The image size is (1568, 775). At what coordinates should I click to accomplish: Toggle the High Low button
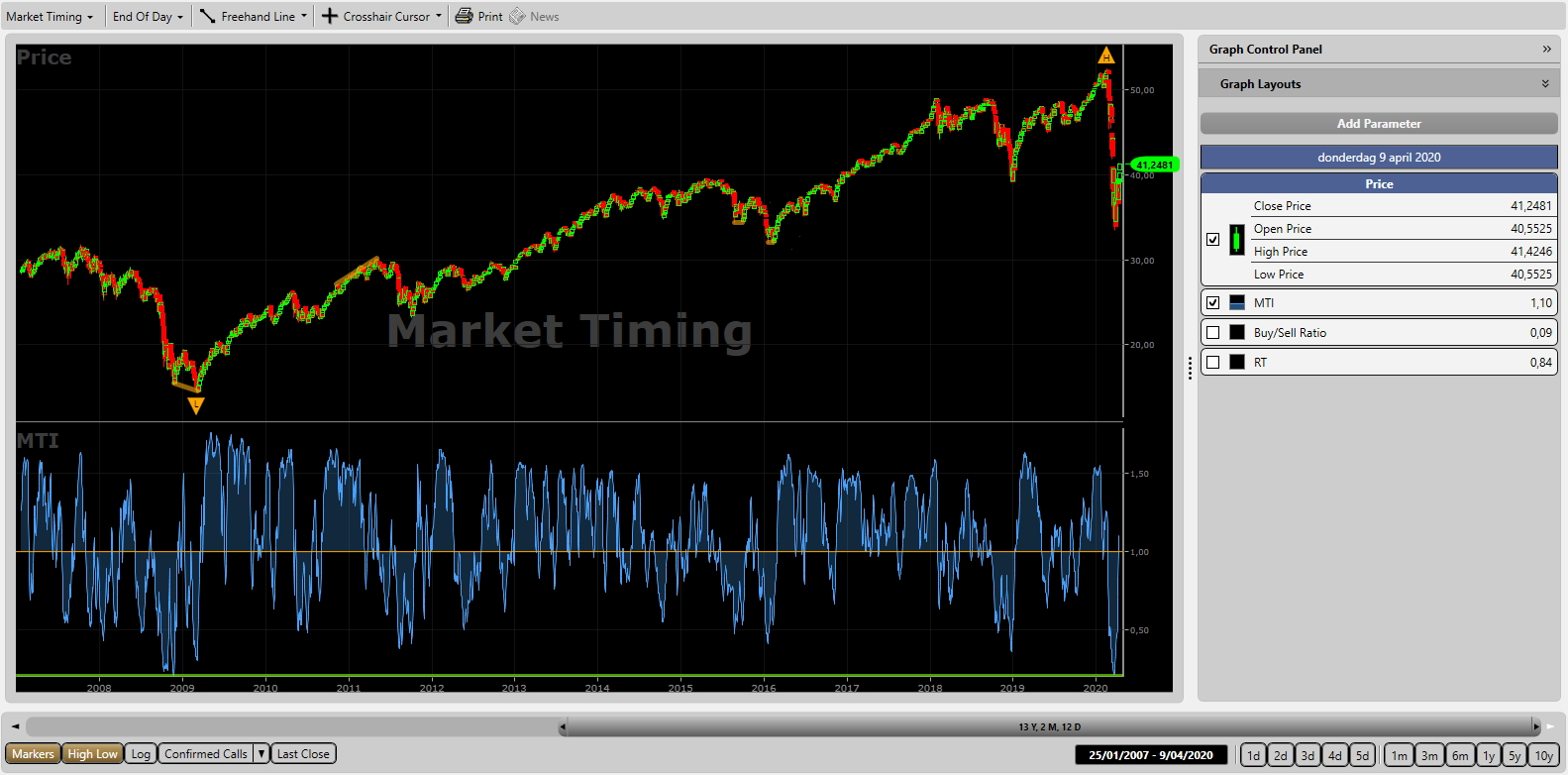tap(93, 754)
